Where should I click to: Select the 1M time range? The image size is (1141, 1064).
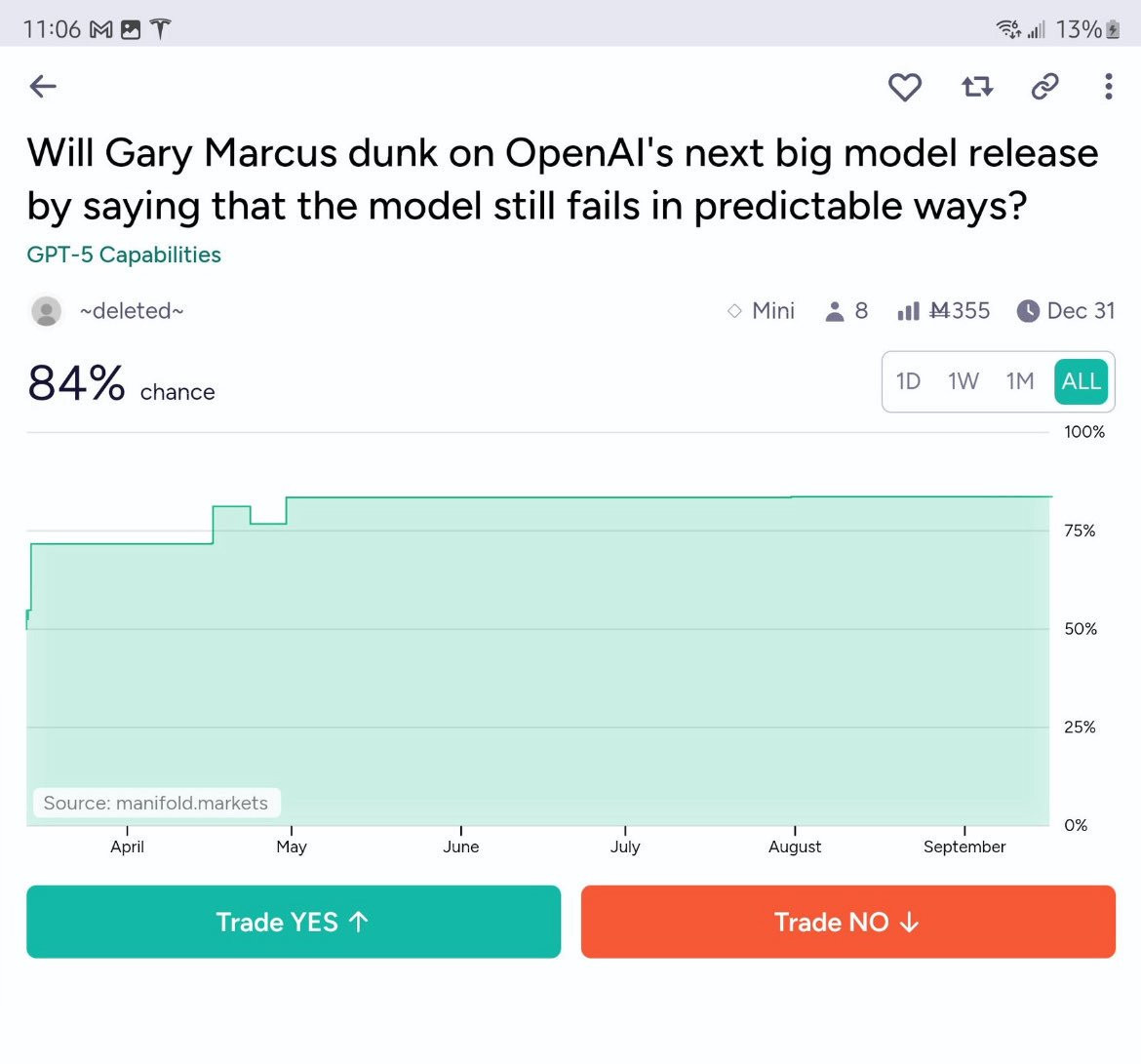1019,381
